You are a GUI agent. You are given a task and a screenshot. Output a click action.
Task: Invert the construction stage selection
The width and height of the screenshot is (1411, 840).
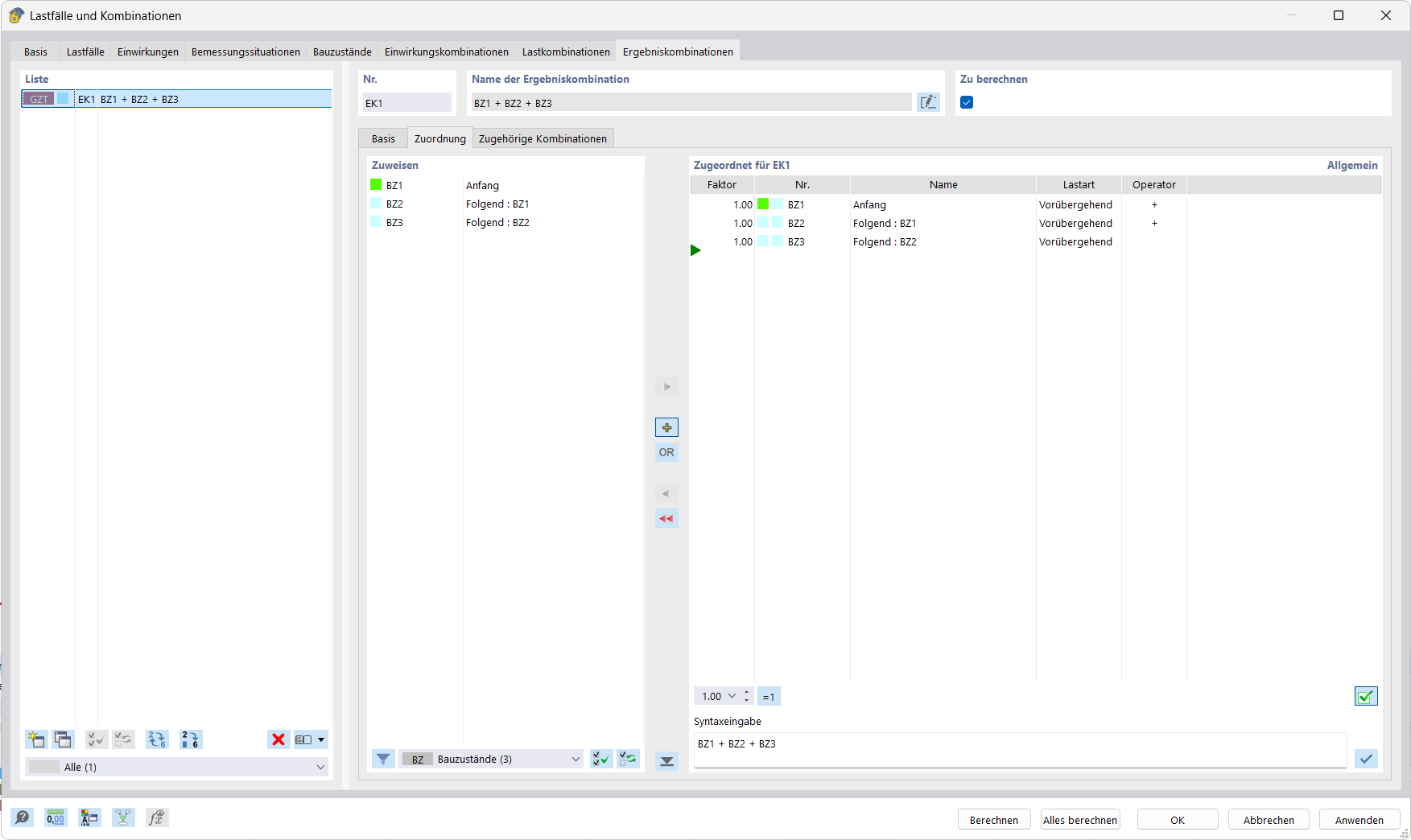click(628, 759)
